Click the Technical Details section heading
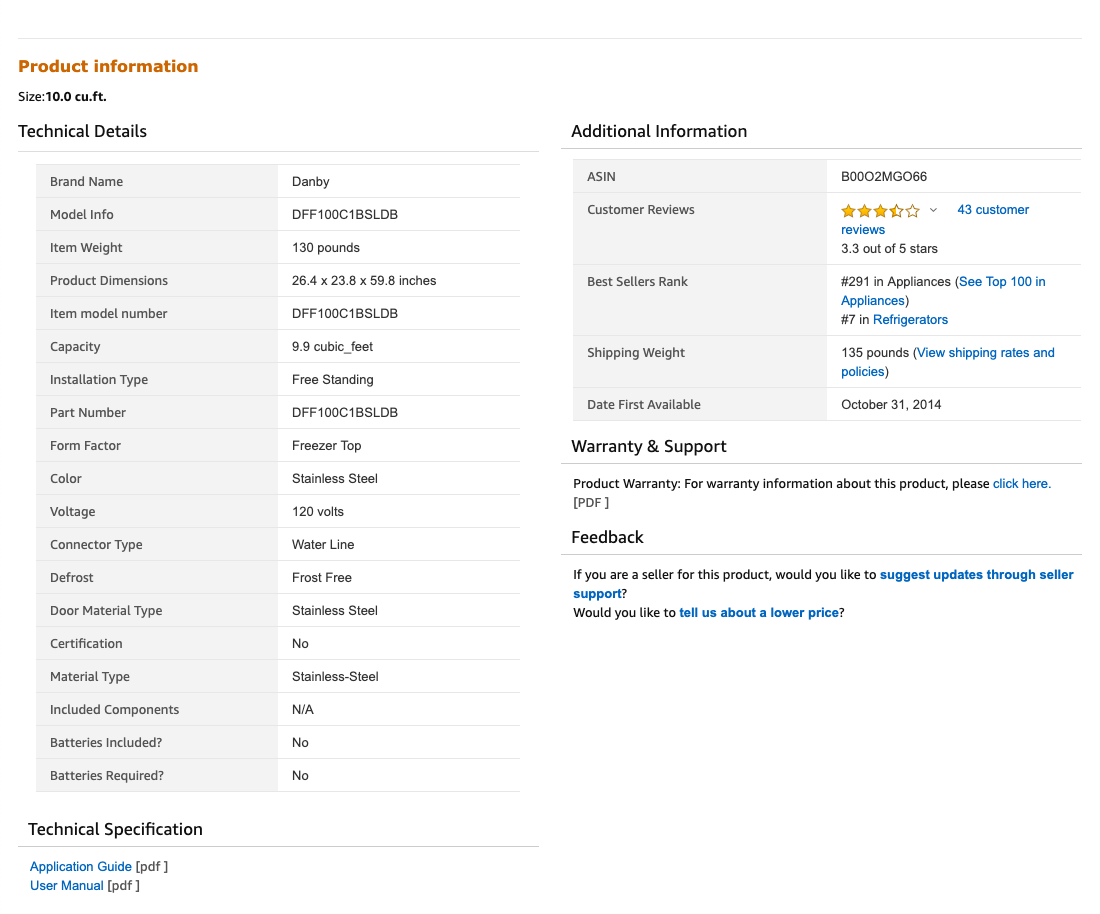The width and height of the screenshot is (1100, 914). tap(82, 131)
